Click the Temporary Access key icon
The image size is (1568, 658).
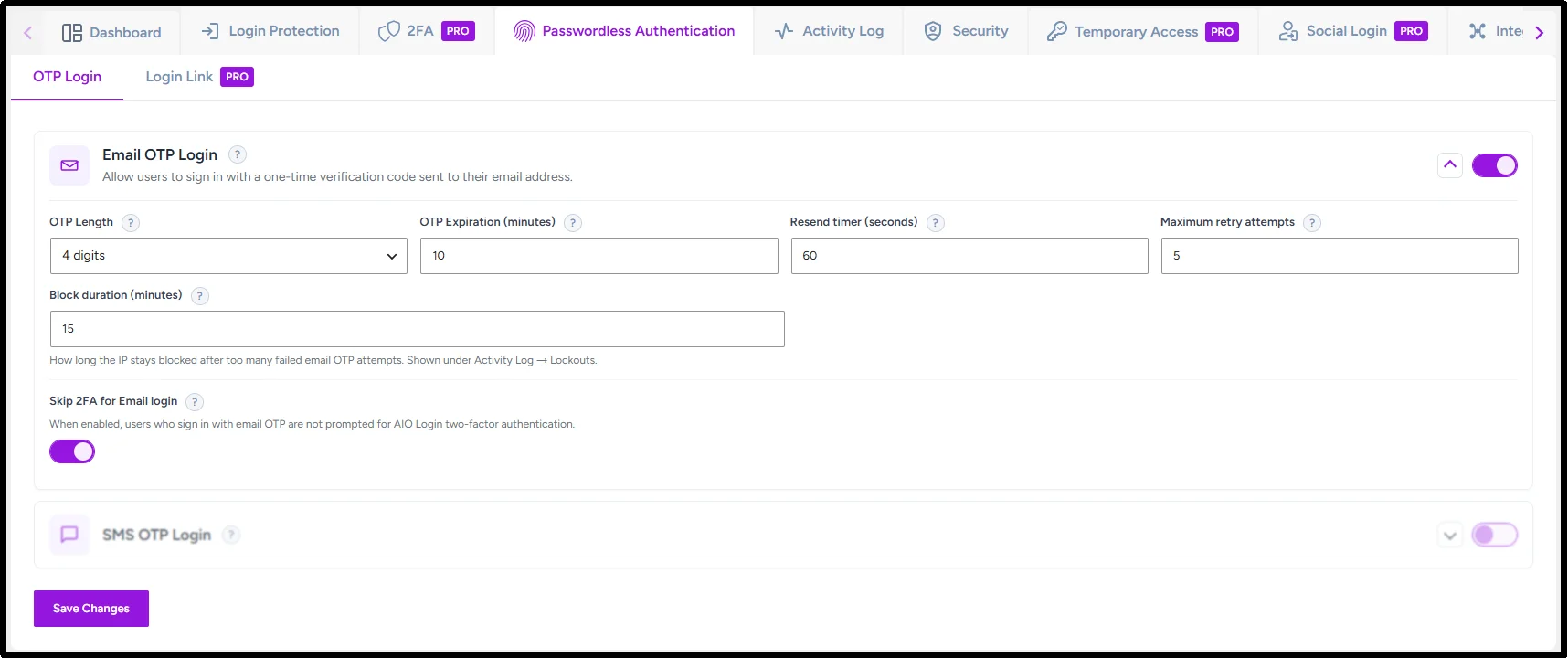(1057, 31)
